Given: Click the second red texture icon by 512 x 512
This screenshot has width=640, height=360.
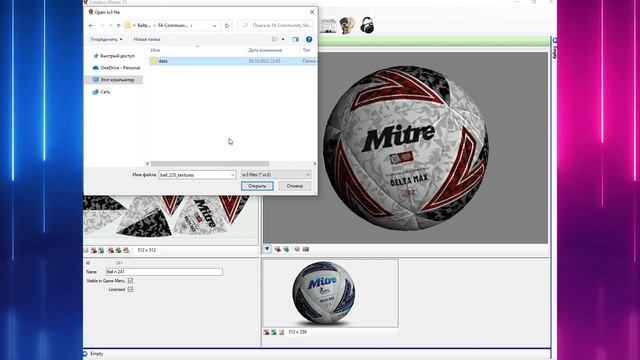Looking at the screenshot, I should [111, 250].
